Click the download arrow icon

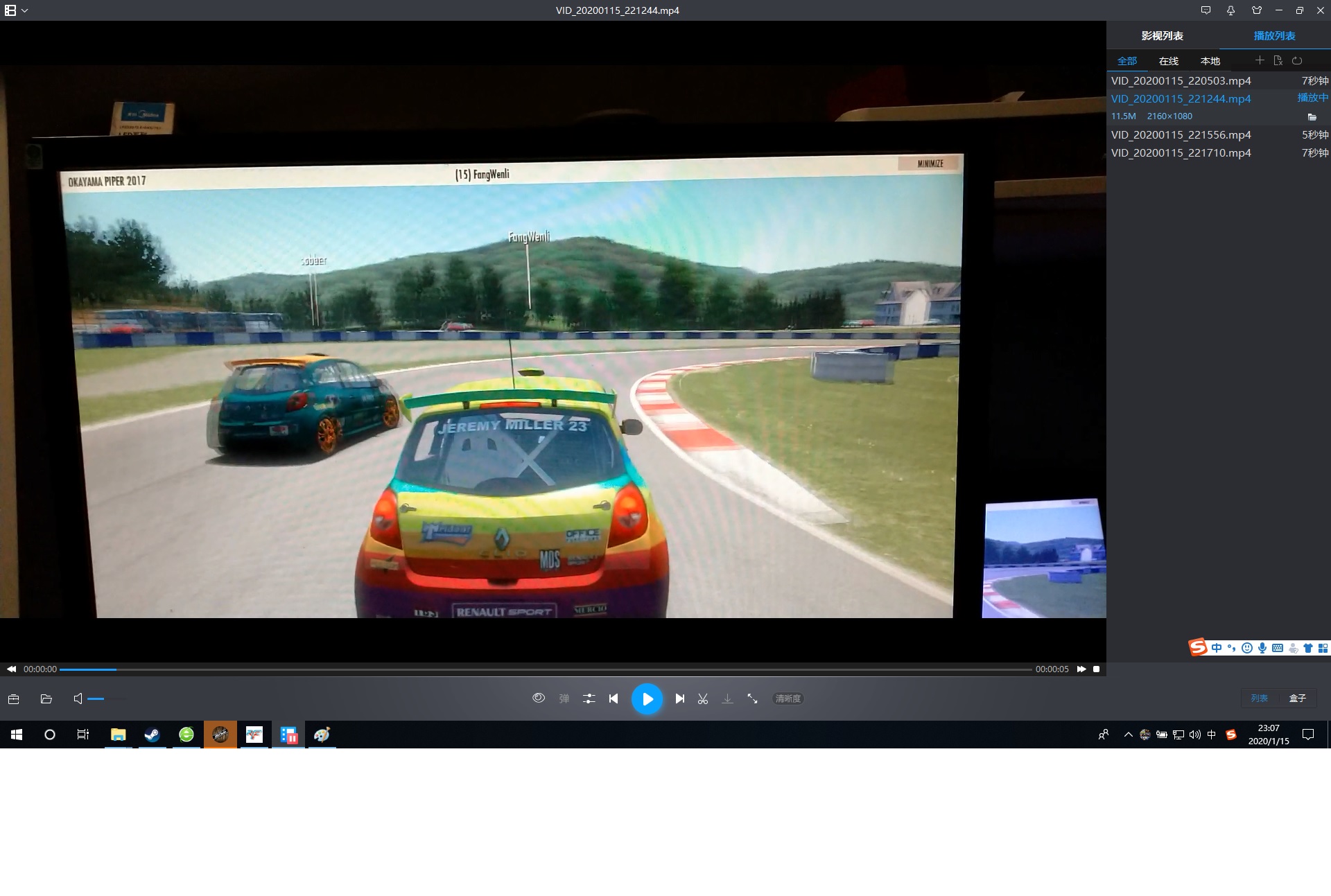[x=727, y=699]
